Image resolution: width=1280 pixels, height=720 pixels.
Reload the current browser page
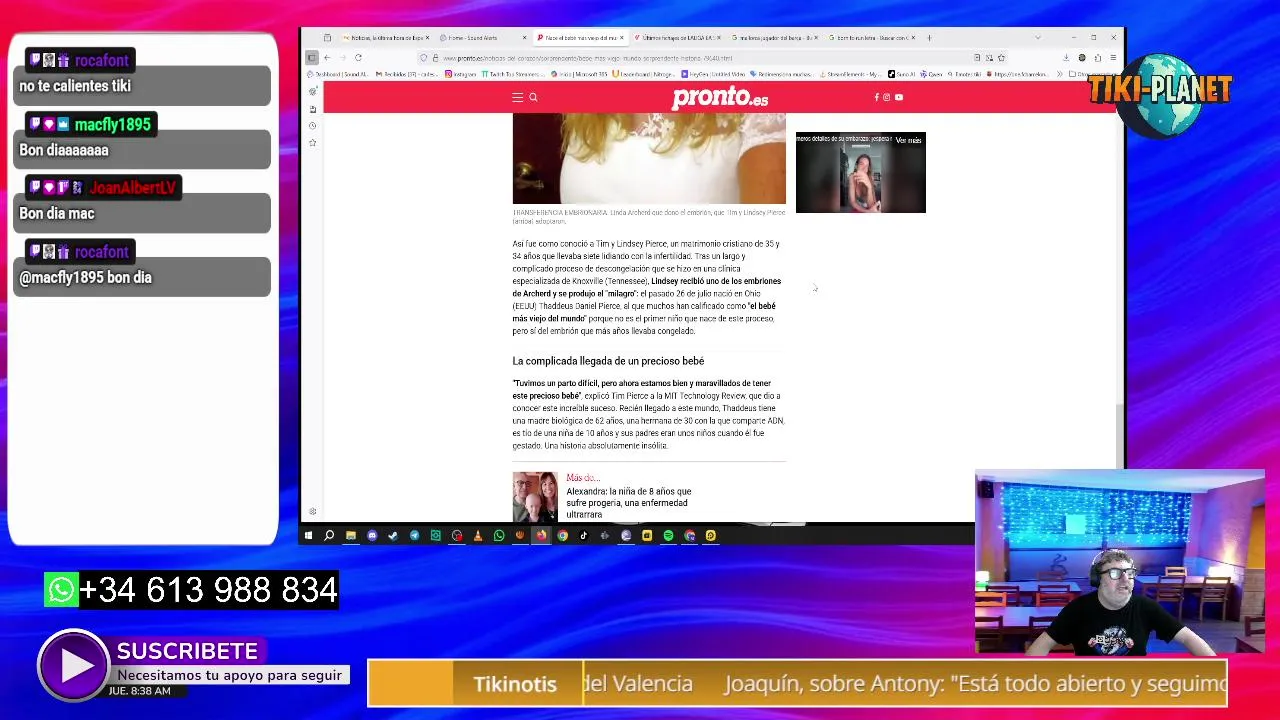pyautogui.click(x=358, y=58)
